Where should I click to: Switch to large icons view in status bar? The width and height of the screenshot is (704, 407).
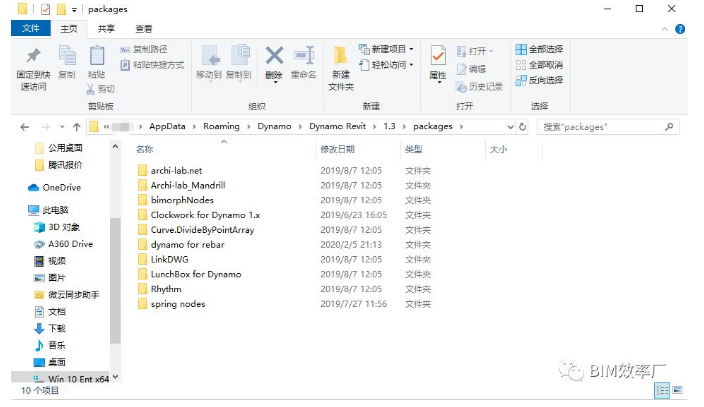coord(678,390)
